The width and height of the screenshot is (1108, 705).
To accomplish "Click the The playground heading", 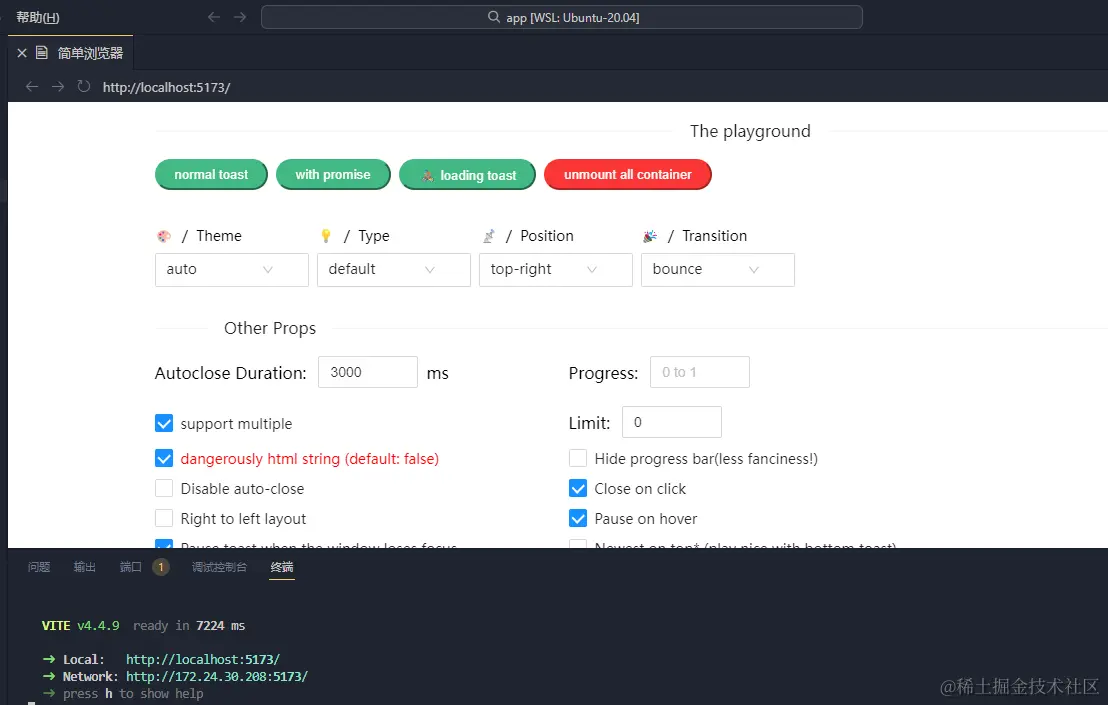I will pos(750,131).
